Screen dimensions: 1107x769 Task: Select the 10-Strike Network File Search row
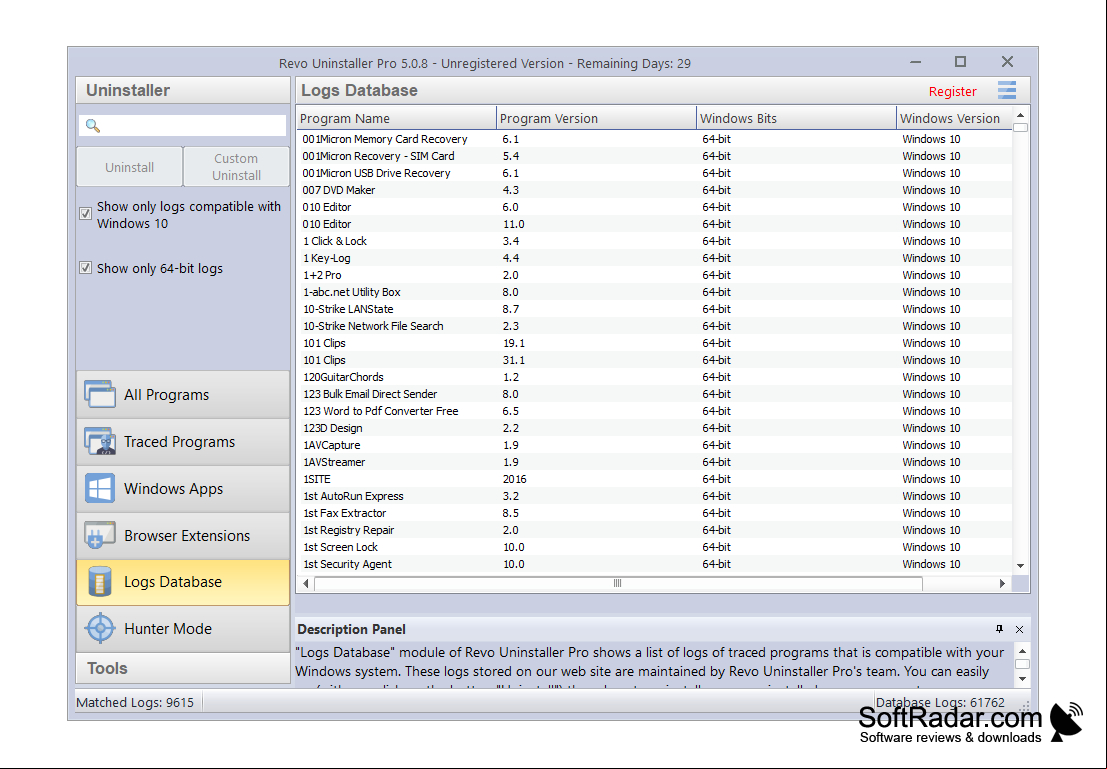(x=654, y=326)
